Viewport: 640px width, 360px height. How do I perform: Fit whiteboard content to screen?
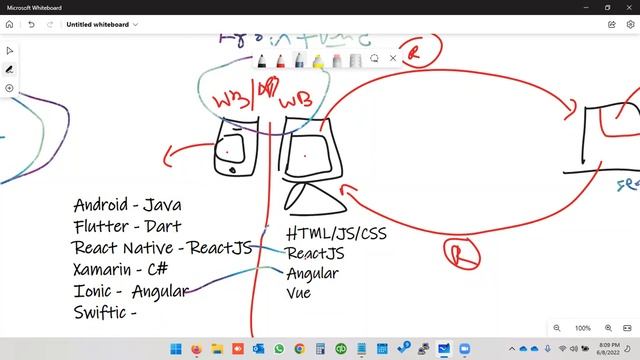coord(627,328)
